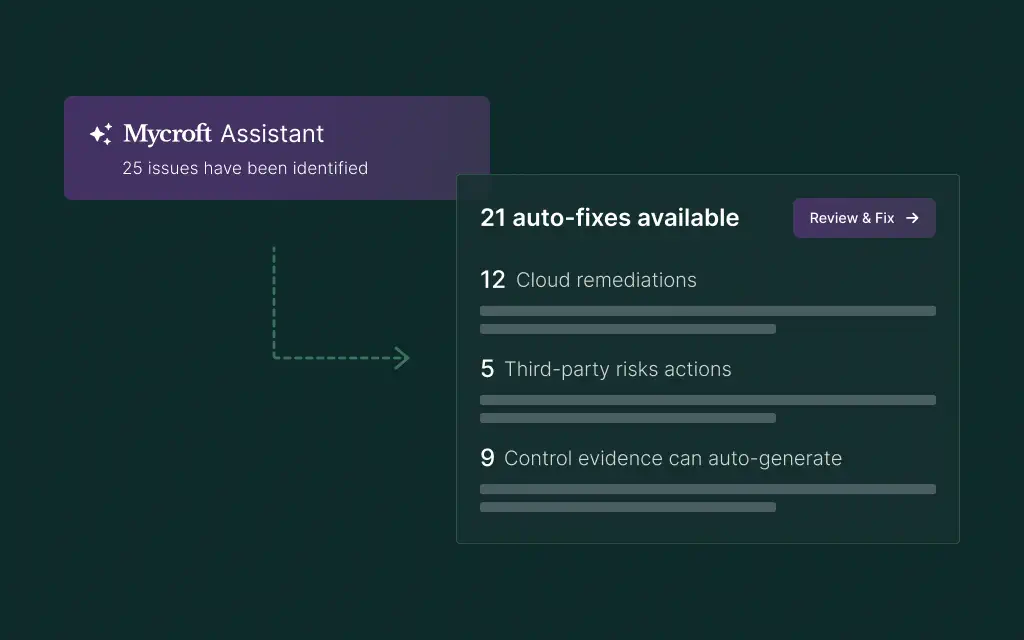
Task: Select '9 Control evidence can auto-generate' row
Action: point(661,458)
